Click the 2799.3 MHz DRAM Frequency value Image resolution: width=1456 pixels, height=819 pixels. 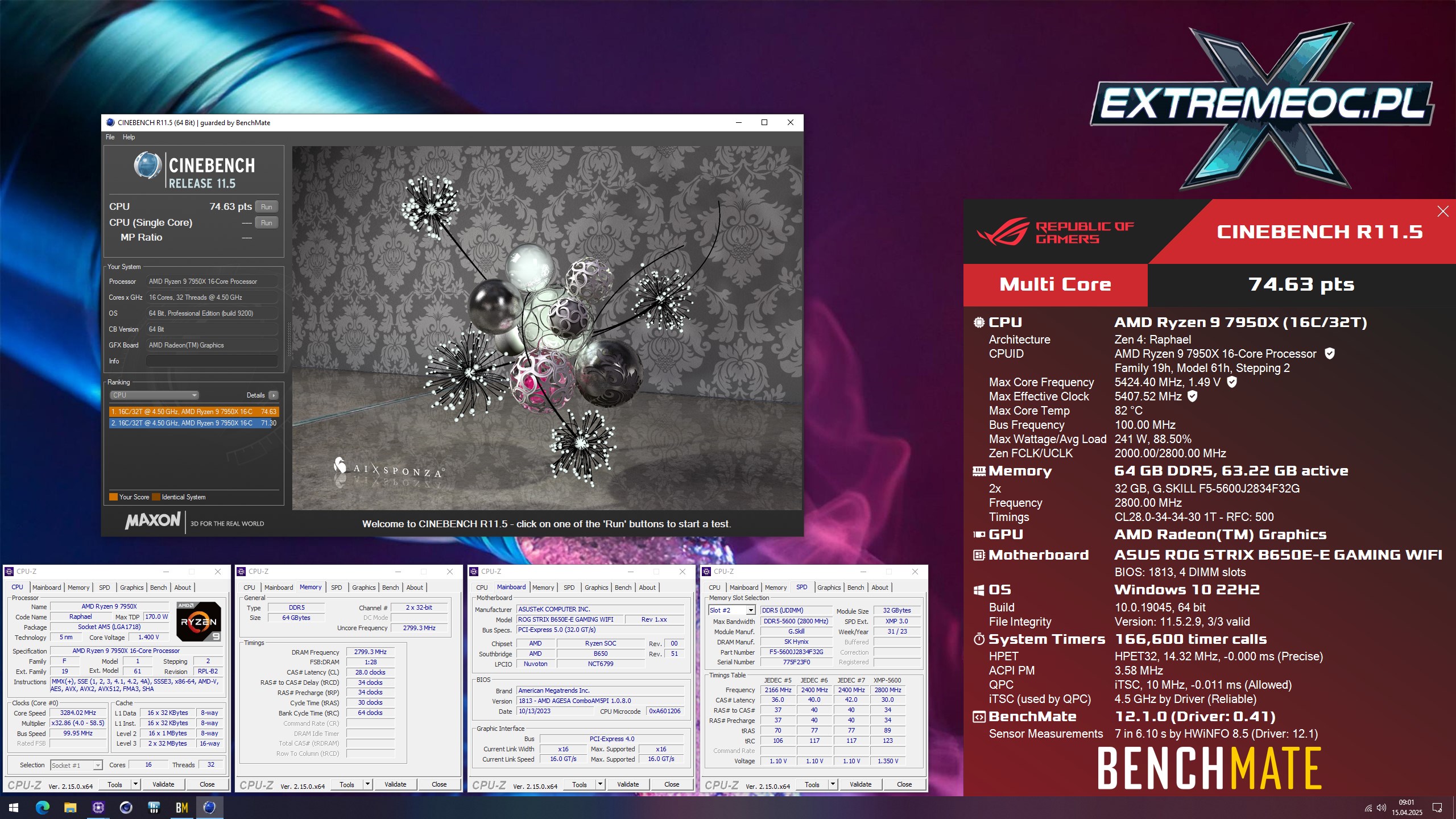pyautogui.click(x=370, y=652)
